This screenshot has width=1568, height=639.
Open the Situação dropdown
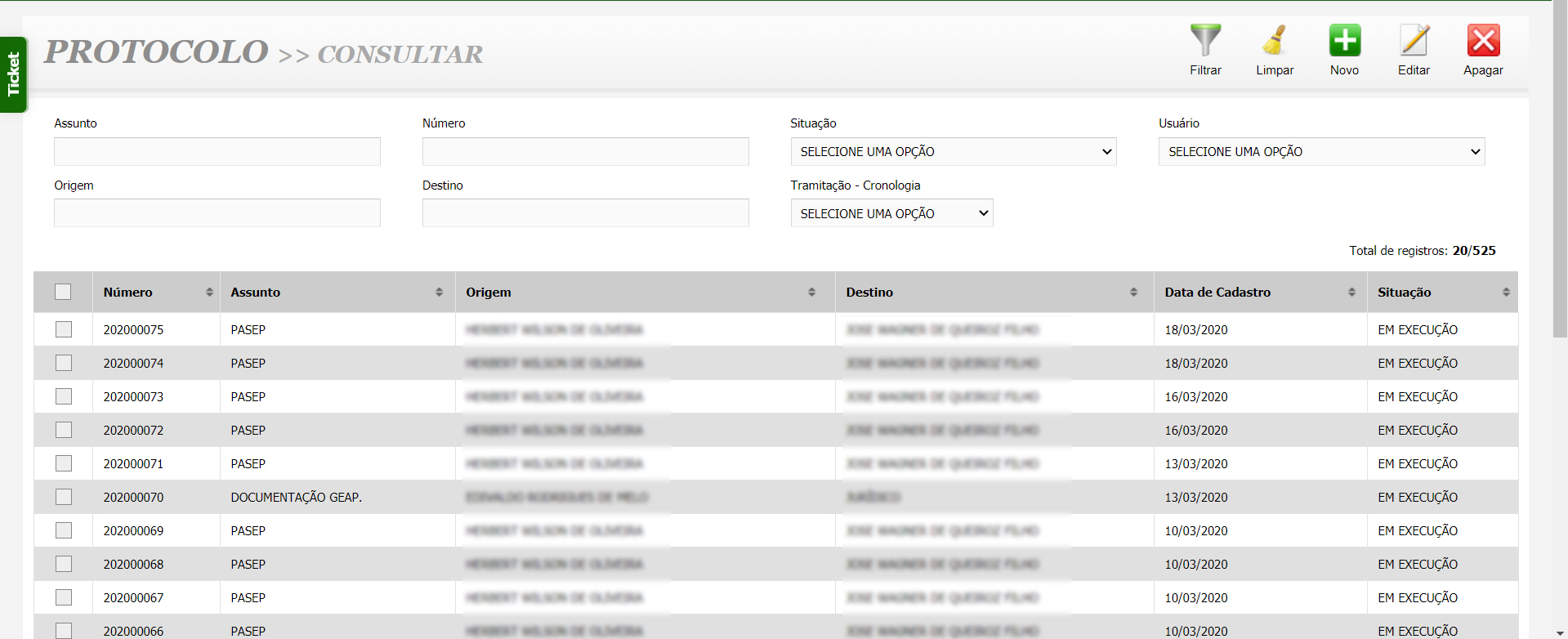click(953, 152)
